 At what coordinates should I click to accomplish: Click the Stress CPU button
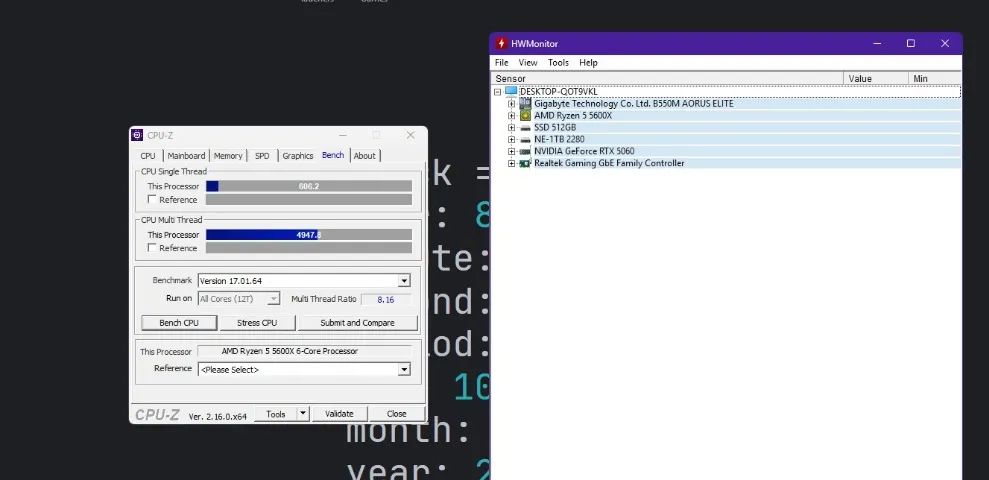tap(257, 323)
